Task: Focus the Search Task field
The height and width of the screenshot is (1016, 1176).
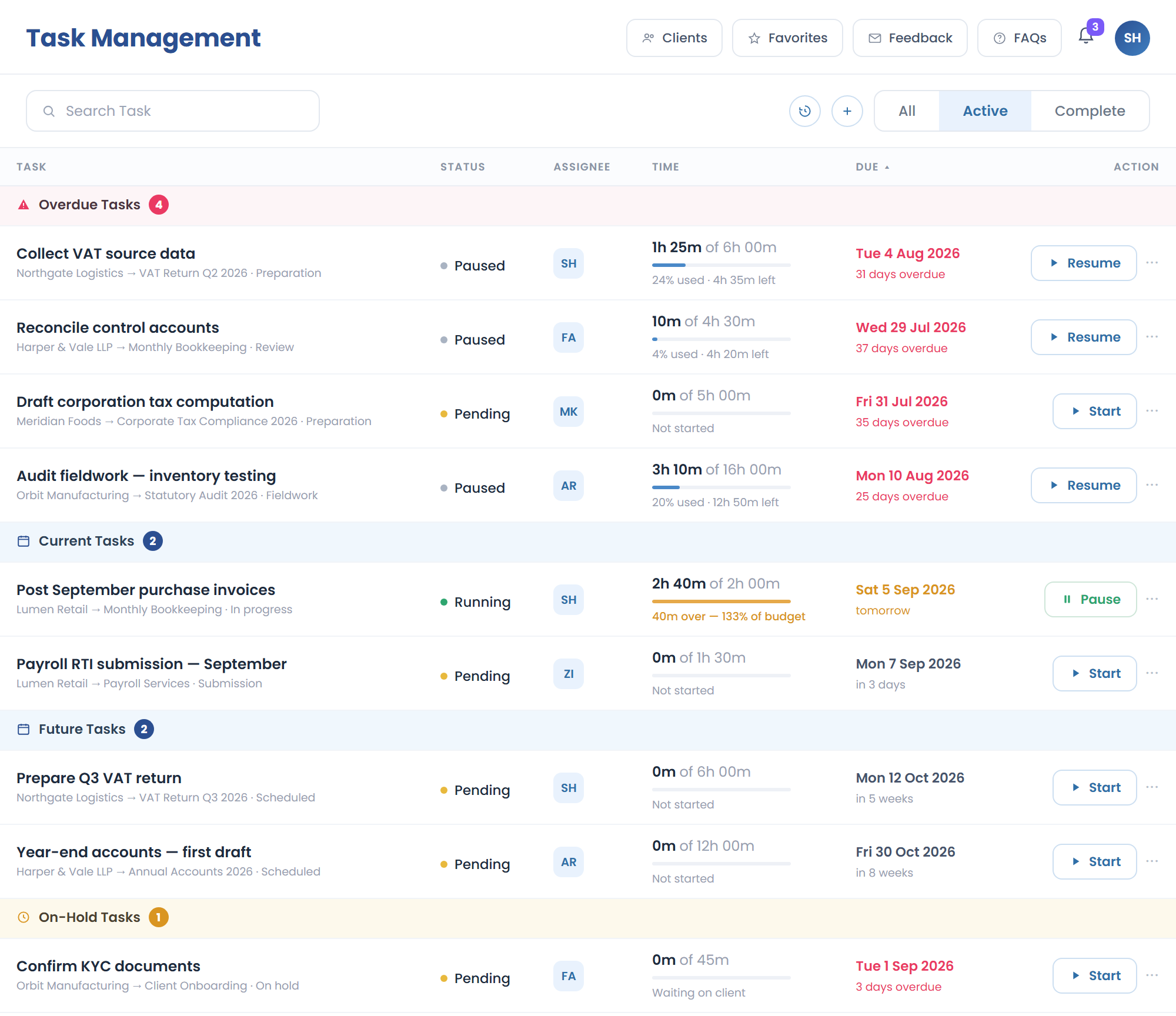Action: point(173,111)
